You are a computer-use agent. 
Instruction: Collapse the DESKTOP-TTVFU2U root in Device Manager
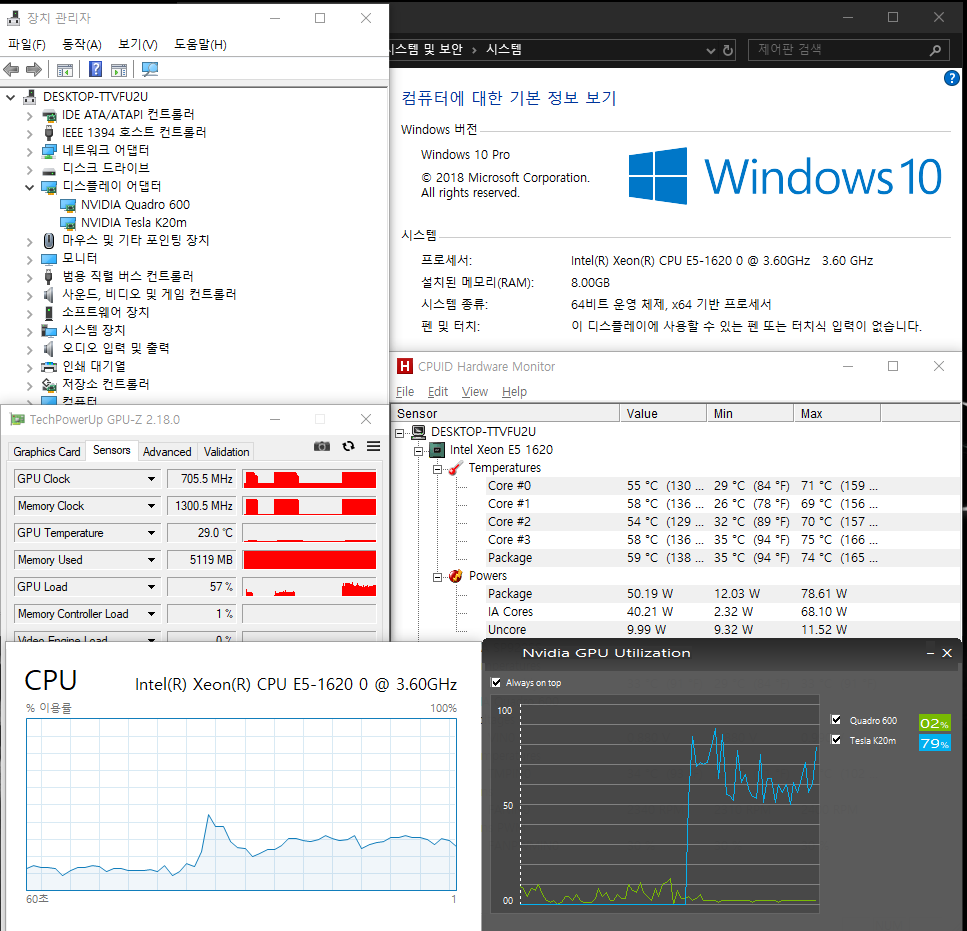(x=10, y=97)
